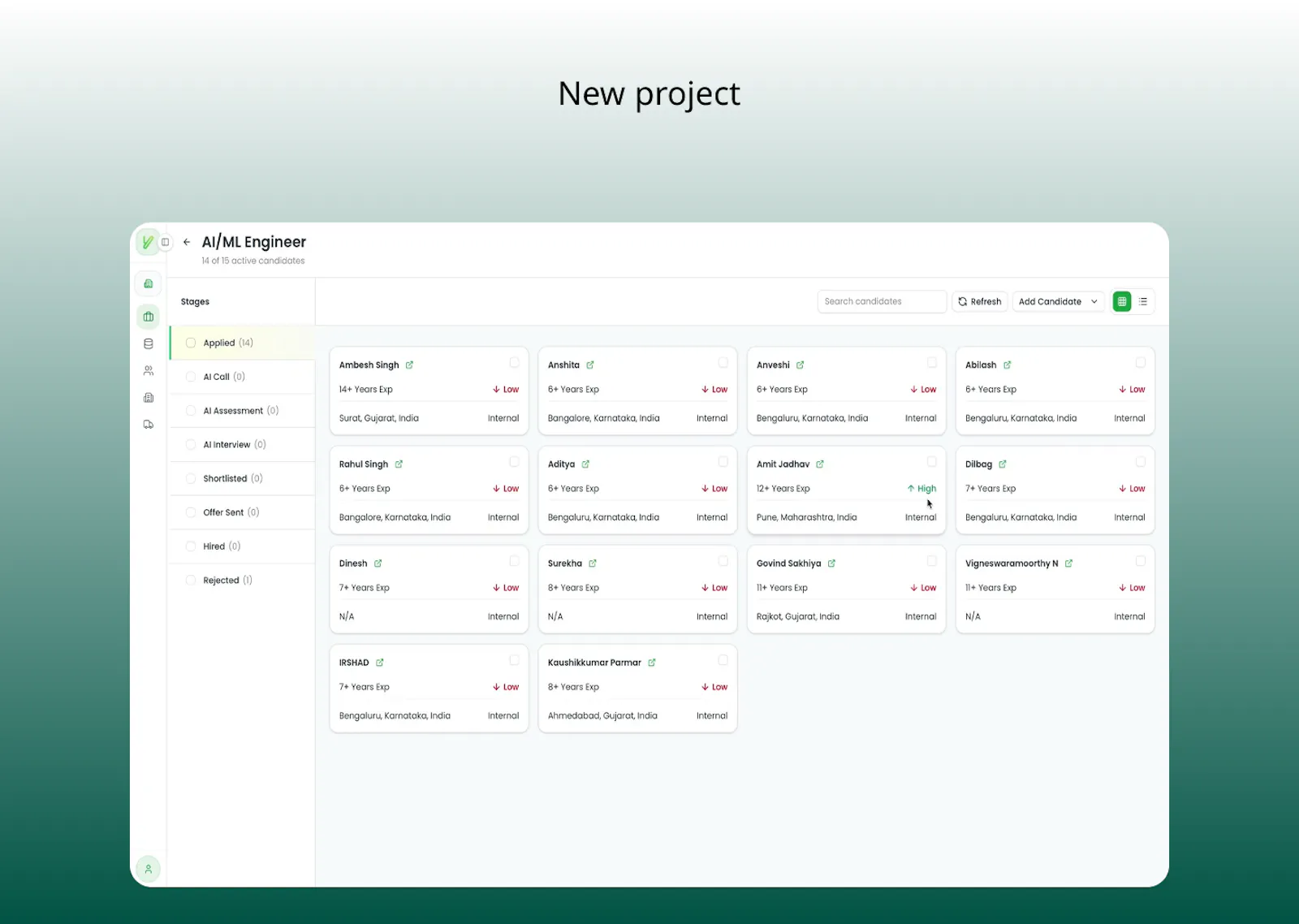Click the back arrow beside AI/ML Engineer

pyautogui.click(x=187, y=242)
